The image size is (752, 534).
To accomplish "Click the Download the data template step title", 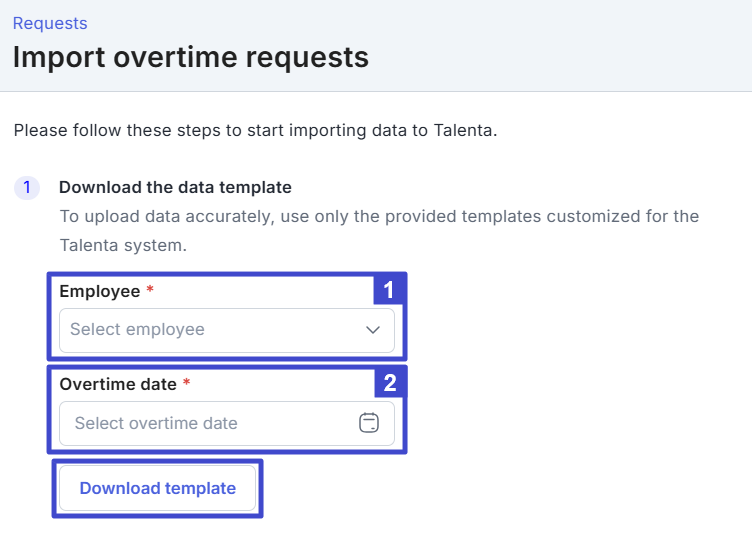I will [x=175, y=187].
